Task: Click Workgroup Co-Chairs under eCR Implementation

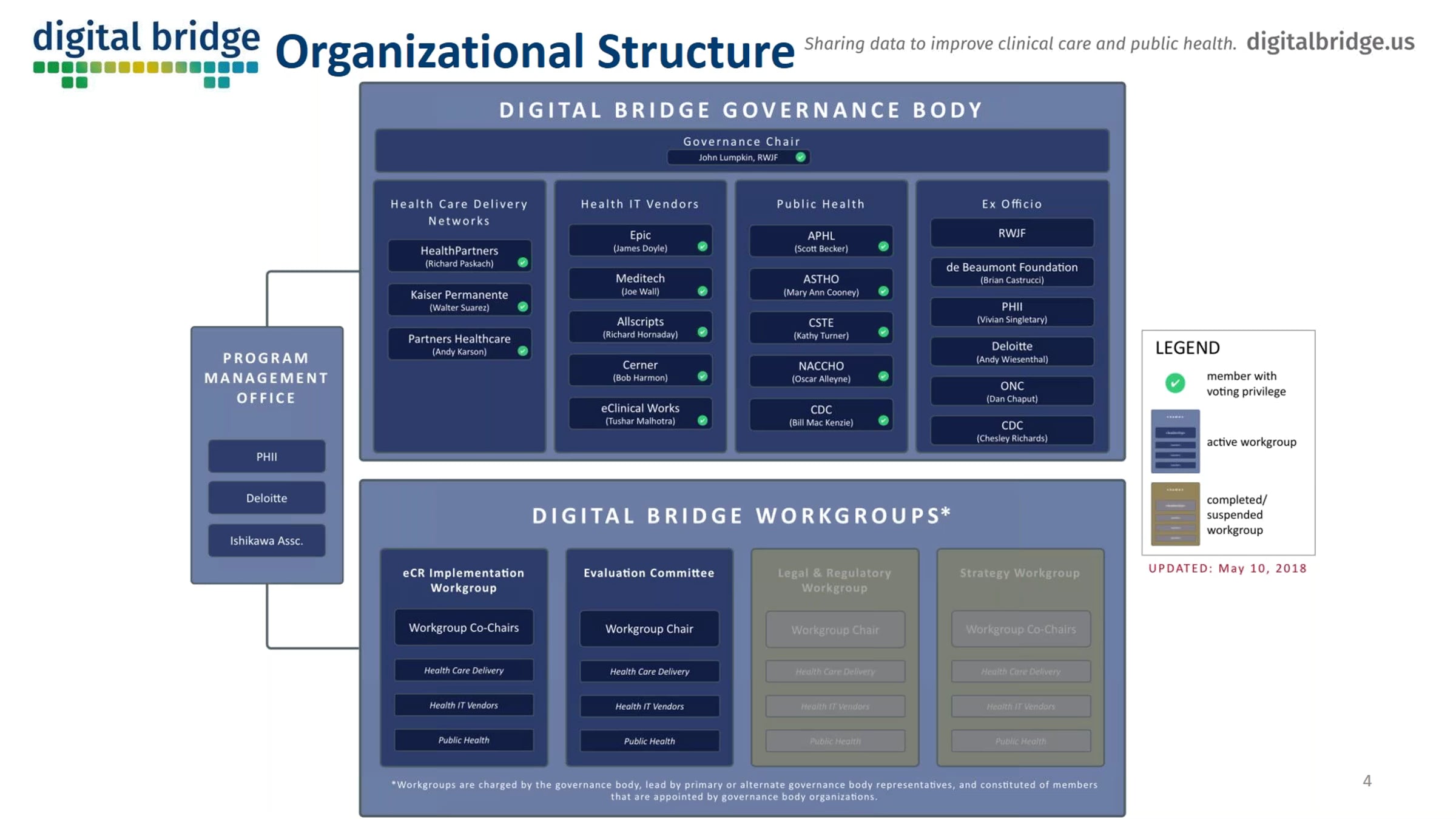Action: 463,627
